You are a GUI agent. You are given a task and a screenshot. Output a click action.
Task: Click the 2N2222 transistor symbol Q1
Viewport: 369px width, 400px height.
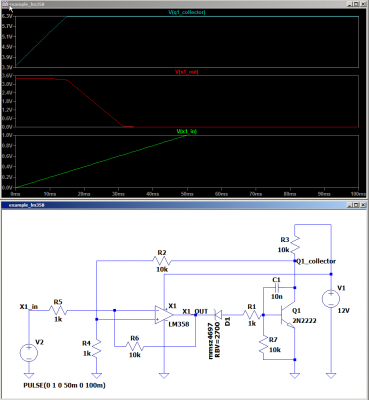(x=288, y=315)
